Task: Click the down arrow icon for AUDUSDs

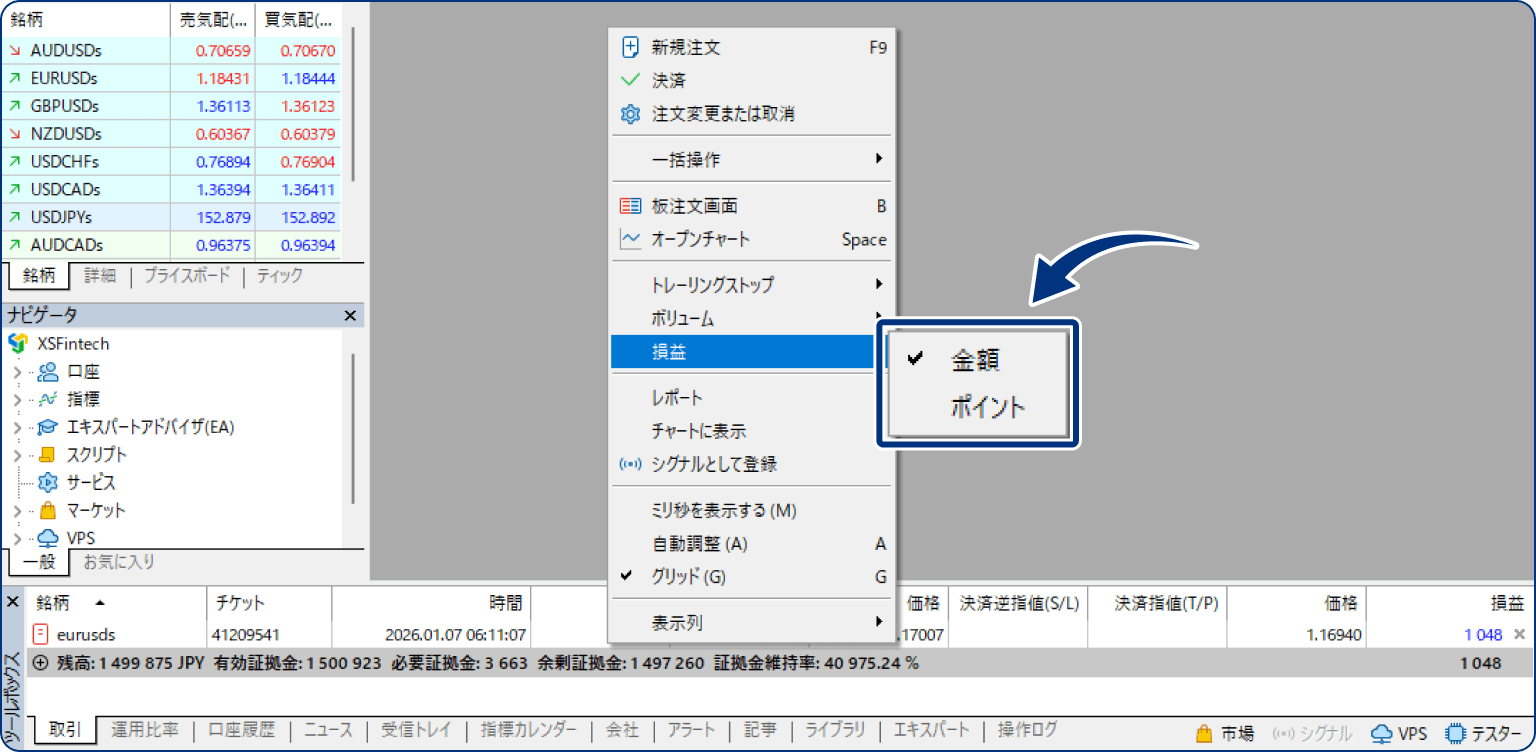Action: click(x=15, y=50)
